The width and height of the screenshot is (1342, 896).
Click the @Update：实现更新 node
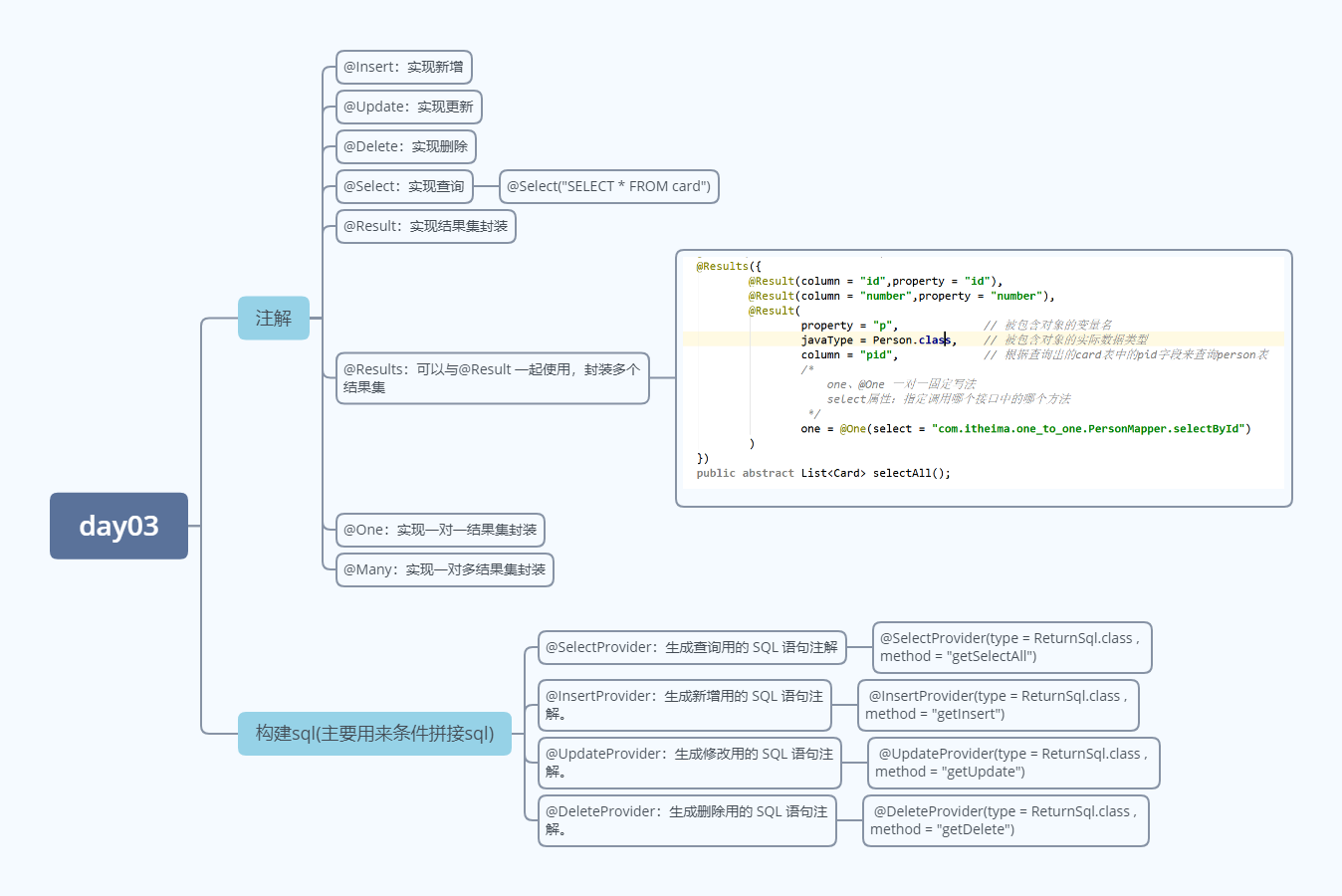(x=408, y=107)
